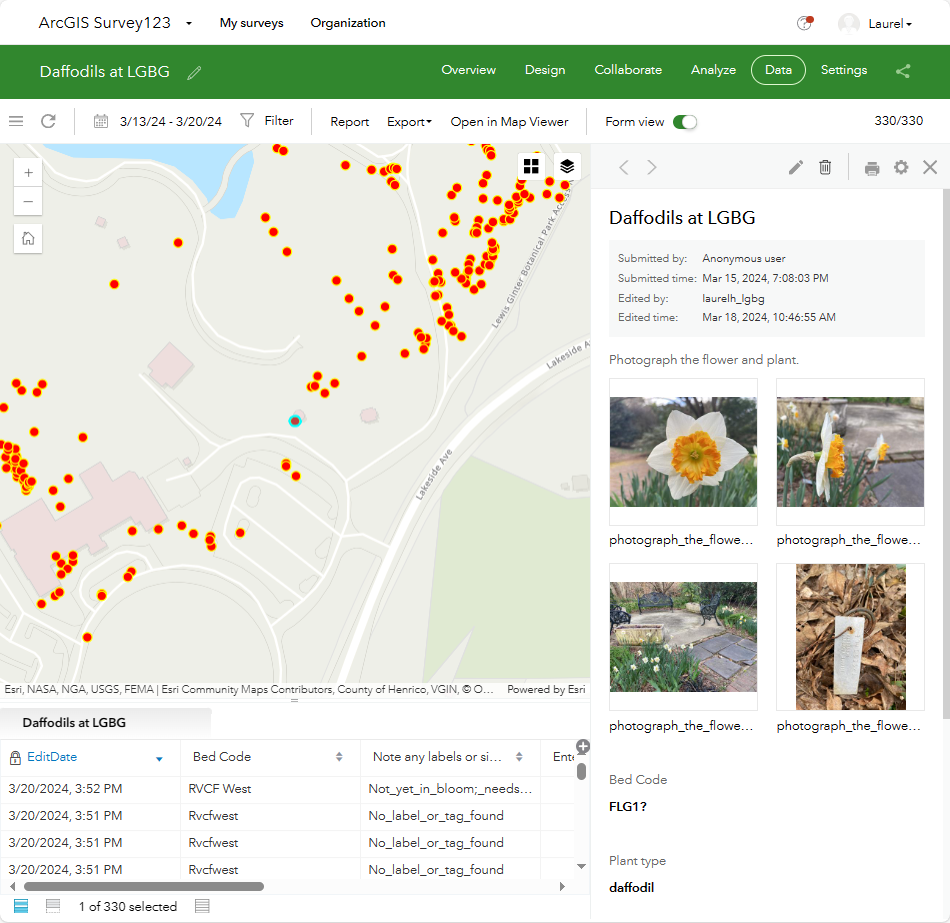950x923 pixels.
Task: Click the home extent button on the map
Action: click(x=28, y=239)
